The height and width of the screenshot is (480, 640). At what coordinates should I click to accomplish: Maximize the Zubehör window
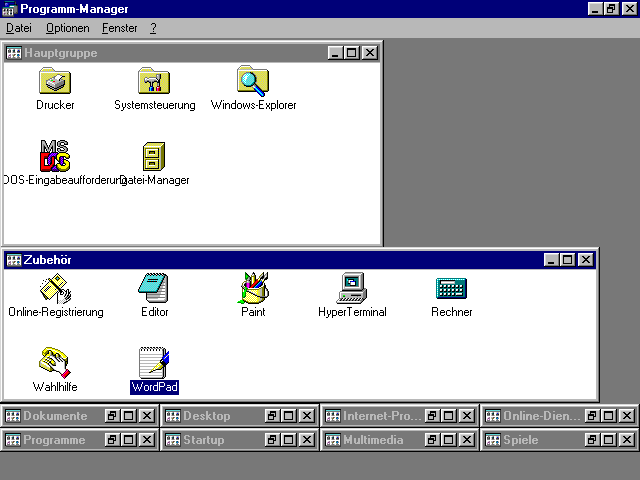click(567, 260)
